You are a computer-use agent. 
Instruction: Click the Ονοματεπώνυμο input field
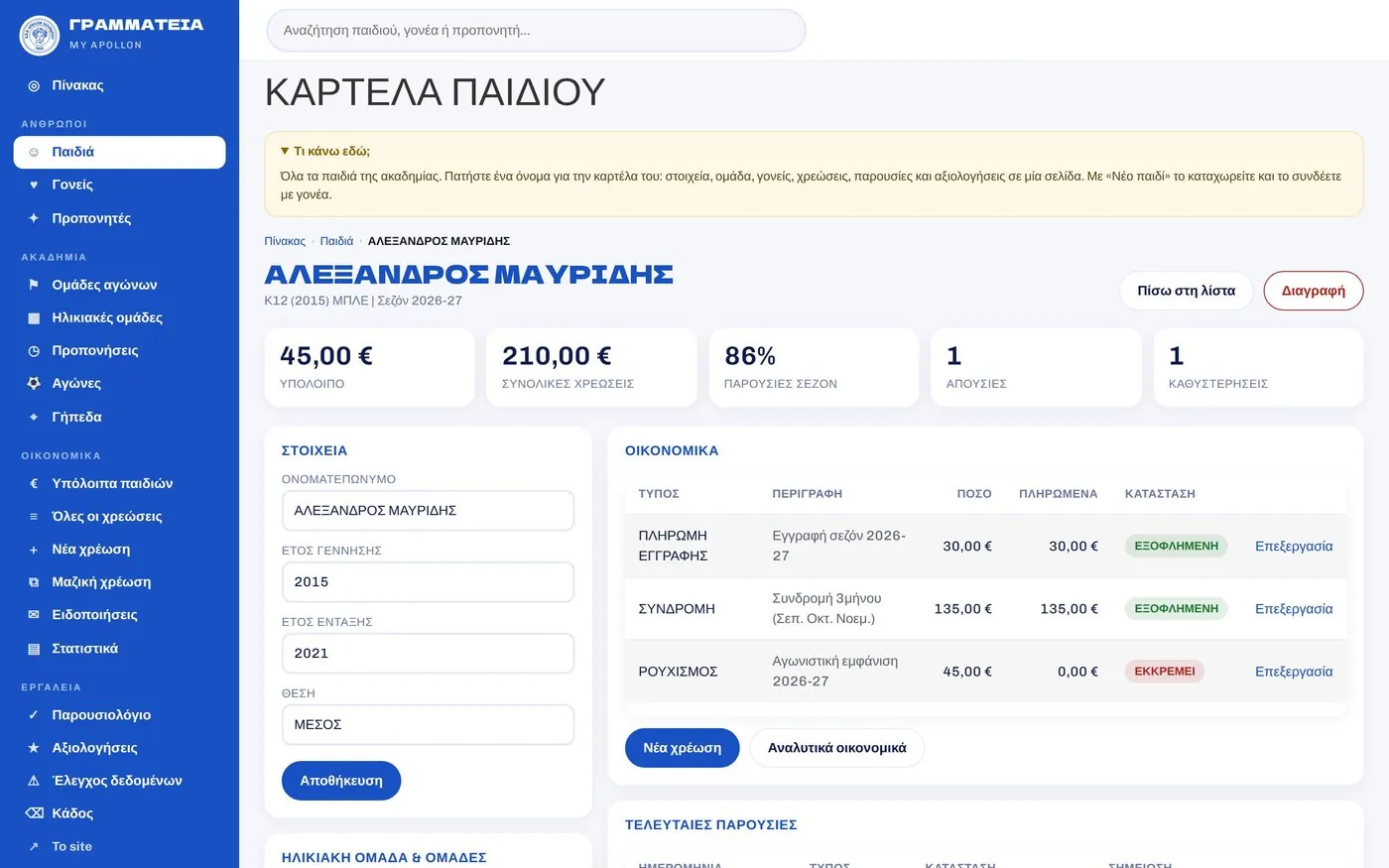428,511
